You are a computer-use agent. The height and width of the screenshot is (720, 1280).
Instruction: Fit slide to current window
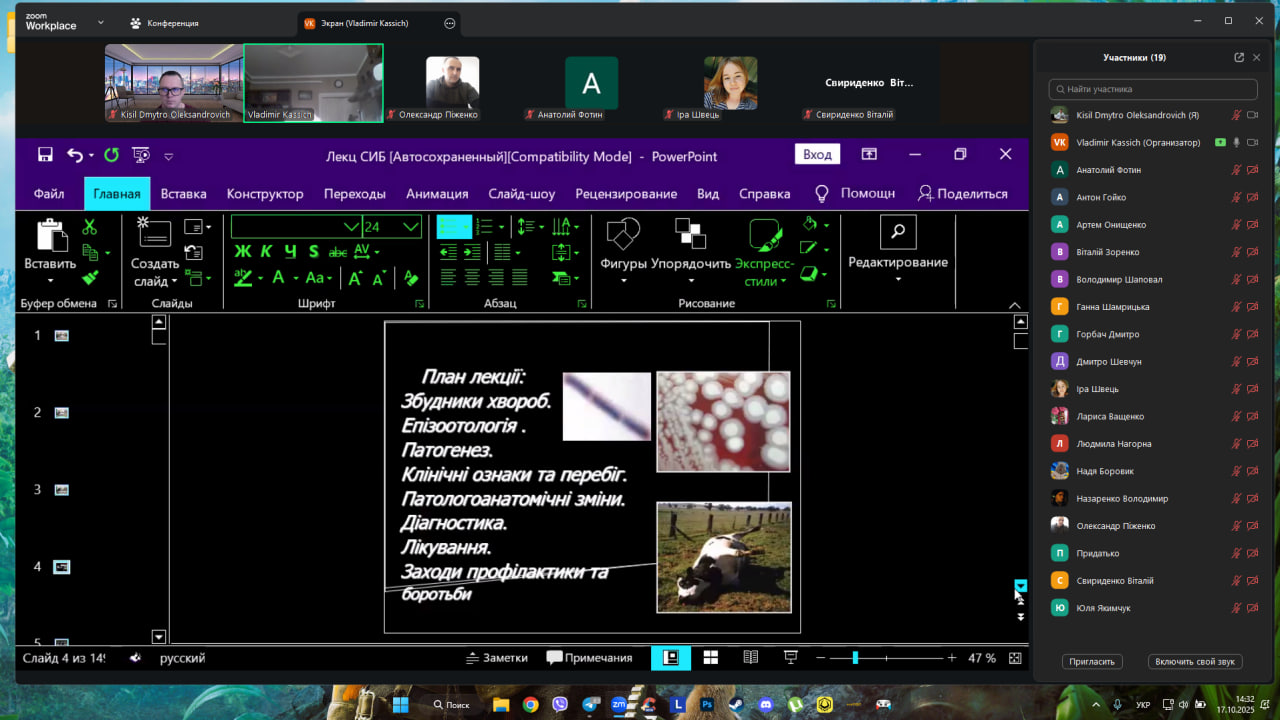[1015, 658]
